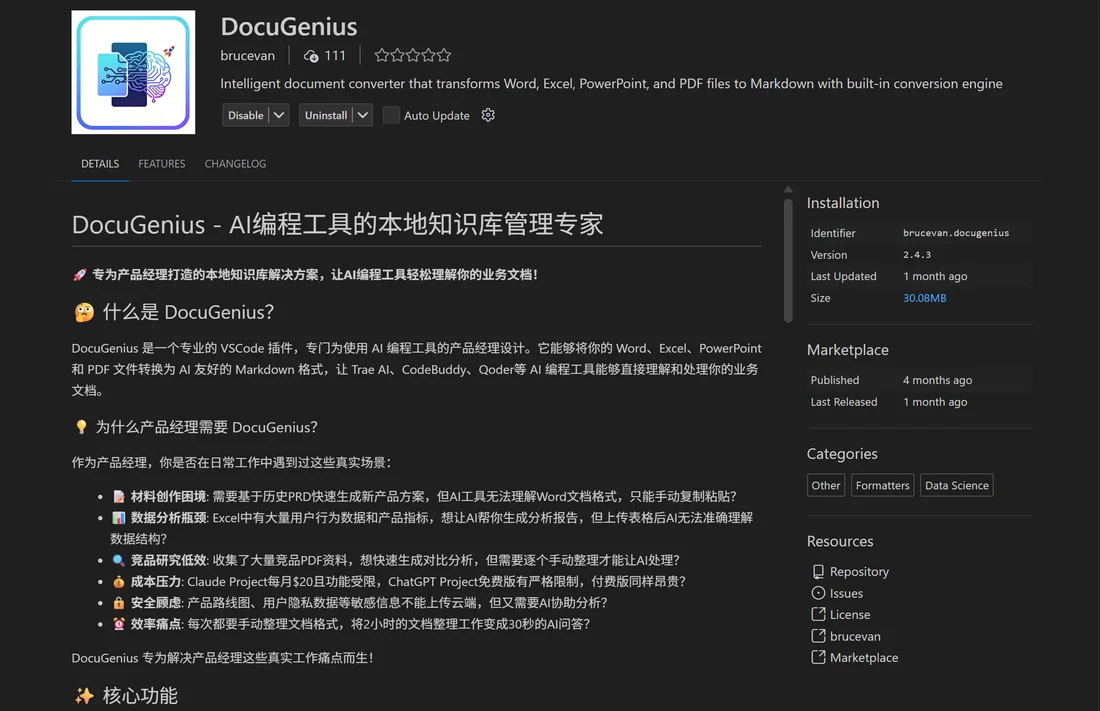Open the Repository link
1100x711 pixels.
click(859, 571)
